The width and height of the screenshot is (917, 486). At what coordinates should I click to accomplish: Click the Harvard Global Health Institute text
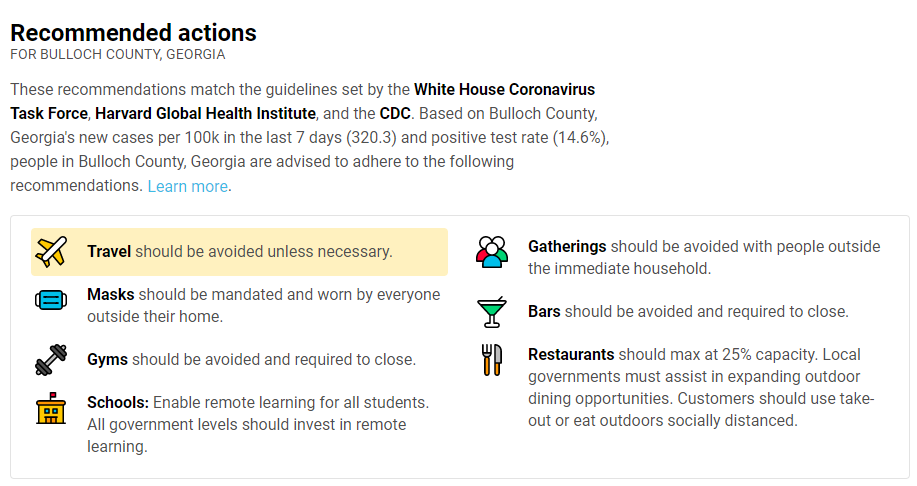click(205, 113)
